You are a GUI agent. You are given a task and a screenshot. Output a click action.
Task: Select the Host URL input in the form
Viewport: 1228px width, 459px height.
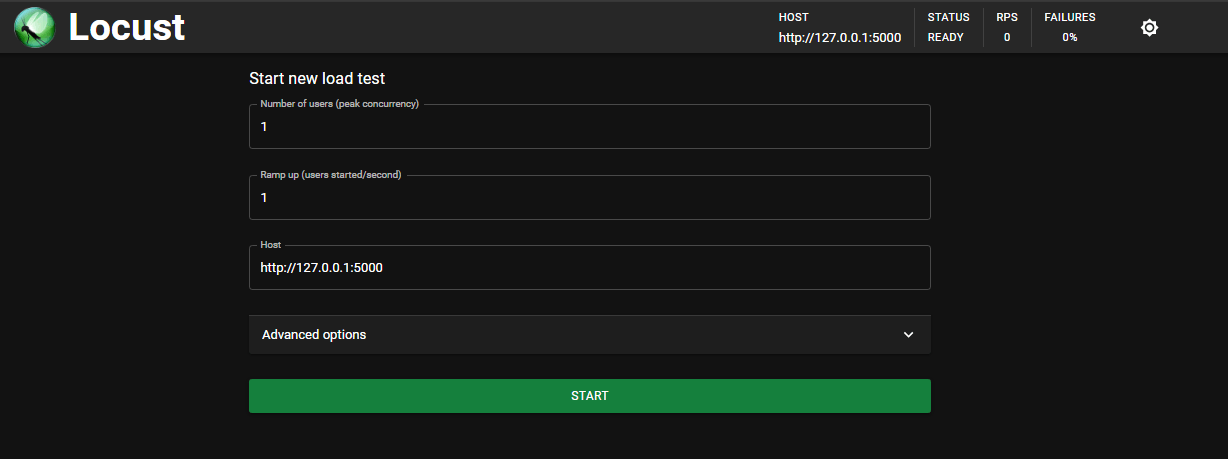pyautogui.click(x=589, y=268)
